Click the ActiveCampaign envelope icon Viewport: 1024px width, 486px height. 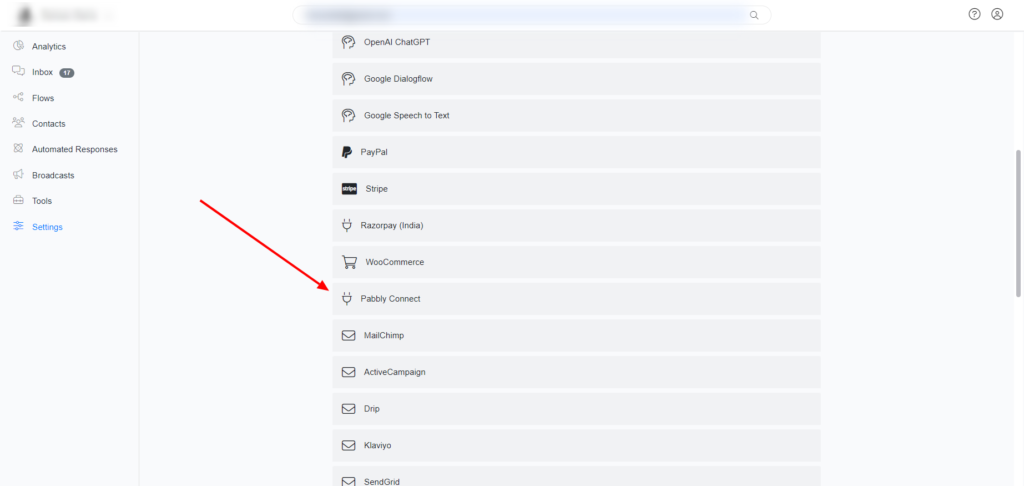point(348,372)
